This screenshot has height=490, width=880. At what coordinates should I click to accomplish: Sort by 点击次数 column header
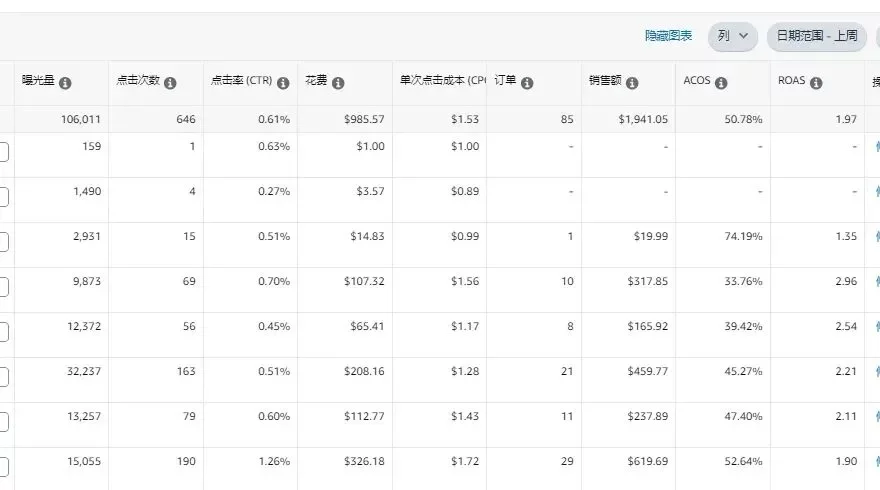point(138,80)
